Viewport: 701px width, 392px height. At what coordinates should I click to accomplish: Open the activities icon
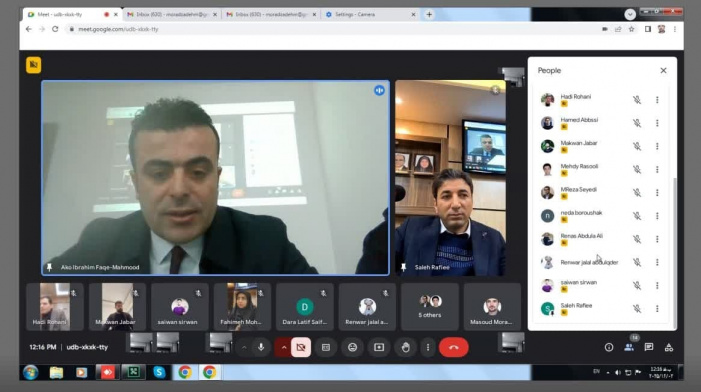click(x=669, y=347)
